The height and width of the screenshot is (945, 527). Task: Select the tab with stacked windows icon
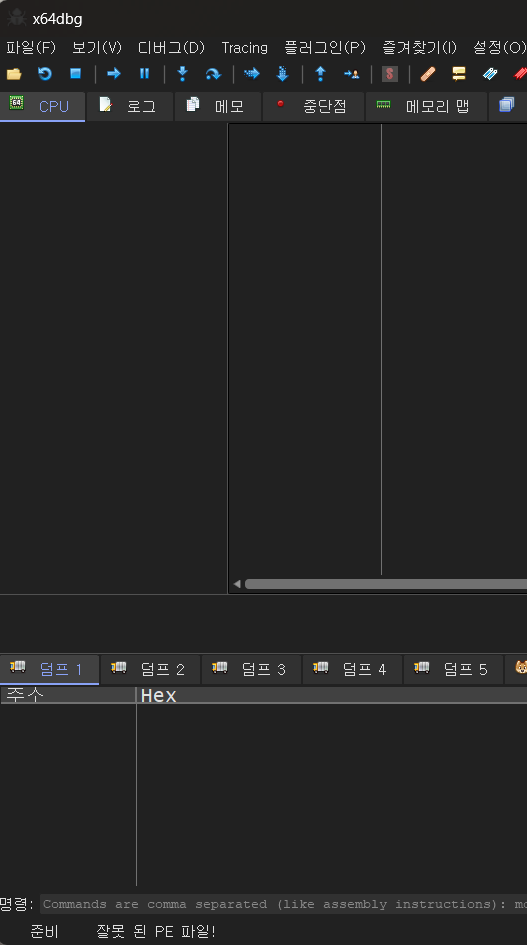[508, 106]
